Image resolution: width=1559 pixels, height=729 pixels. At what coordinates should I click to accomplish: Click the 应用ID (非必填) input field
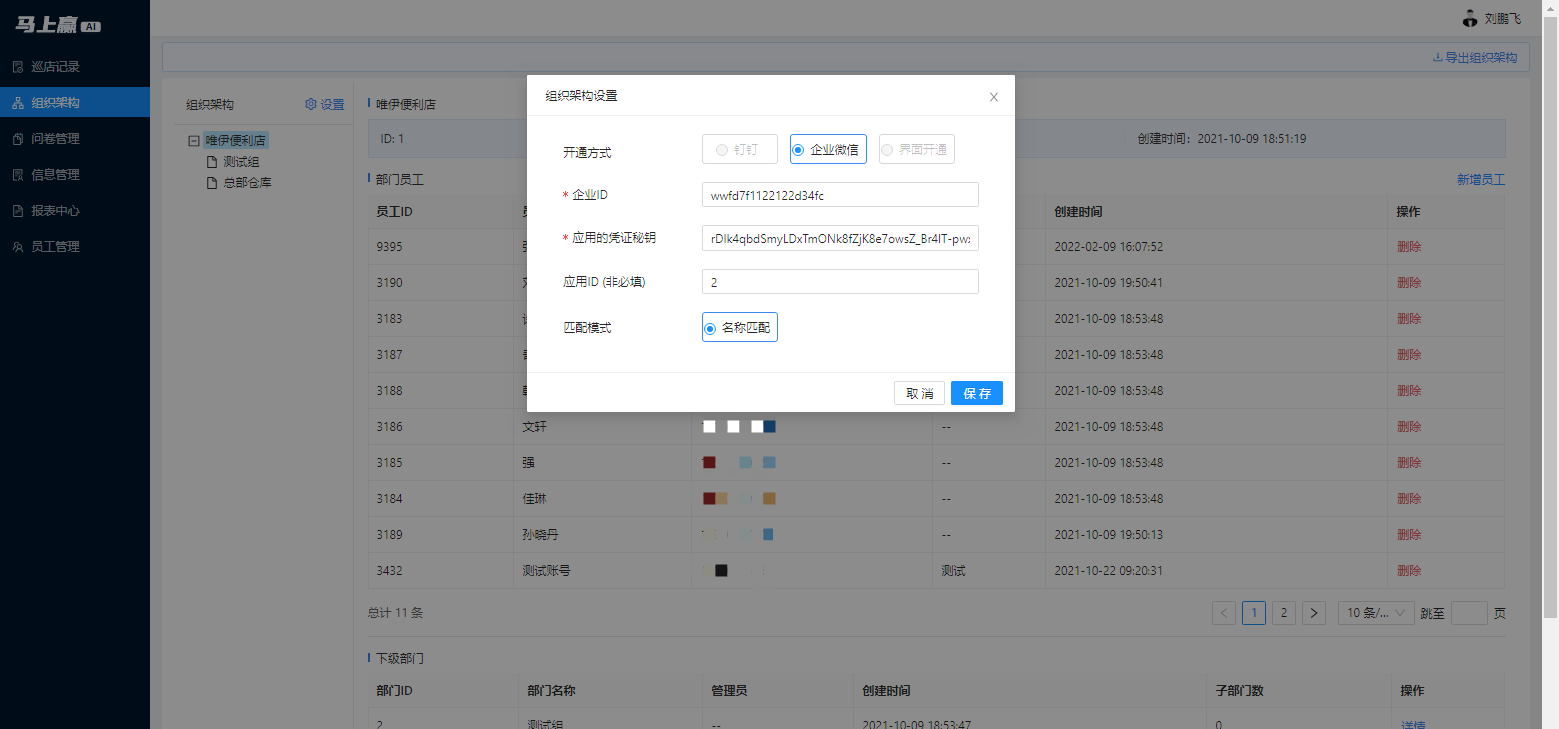840,282
